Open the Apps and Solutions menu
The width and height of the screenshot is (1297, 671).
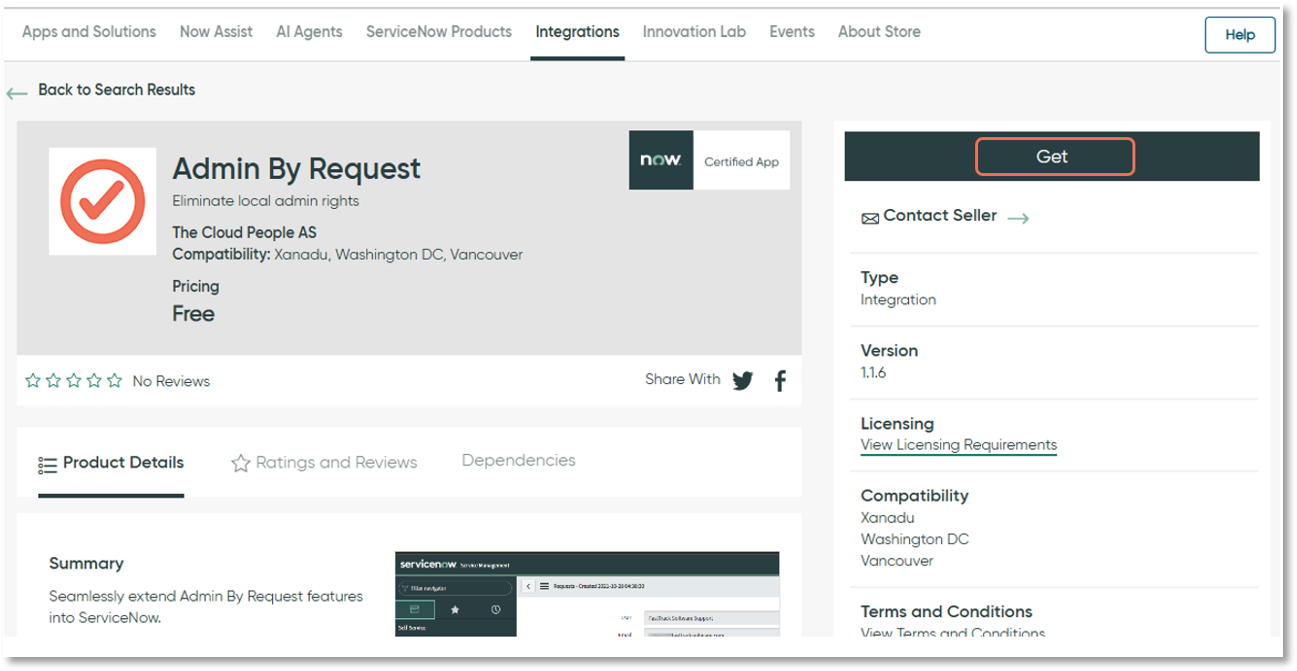[89, 32]
